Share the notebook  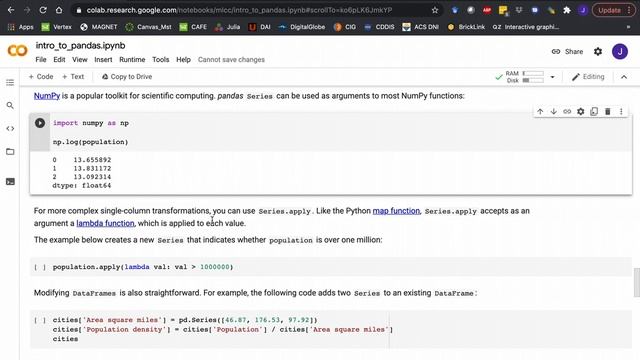pyautogui.click(x=567, y=51)
